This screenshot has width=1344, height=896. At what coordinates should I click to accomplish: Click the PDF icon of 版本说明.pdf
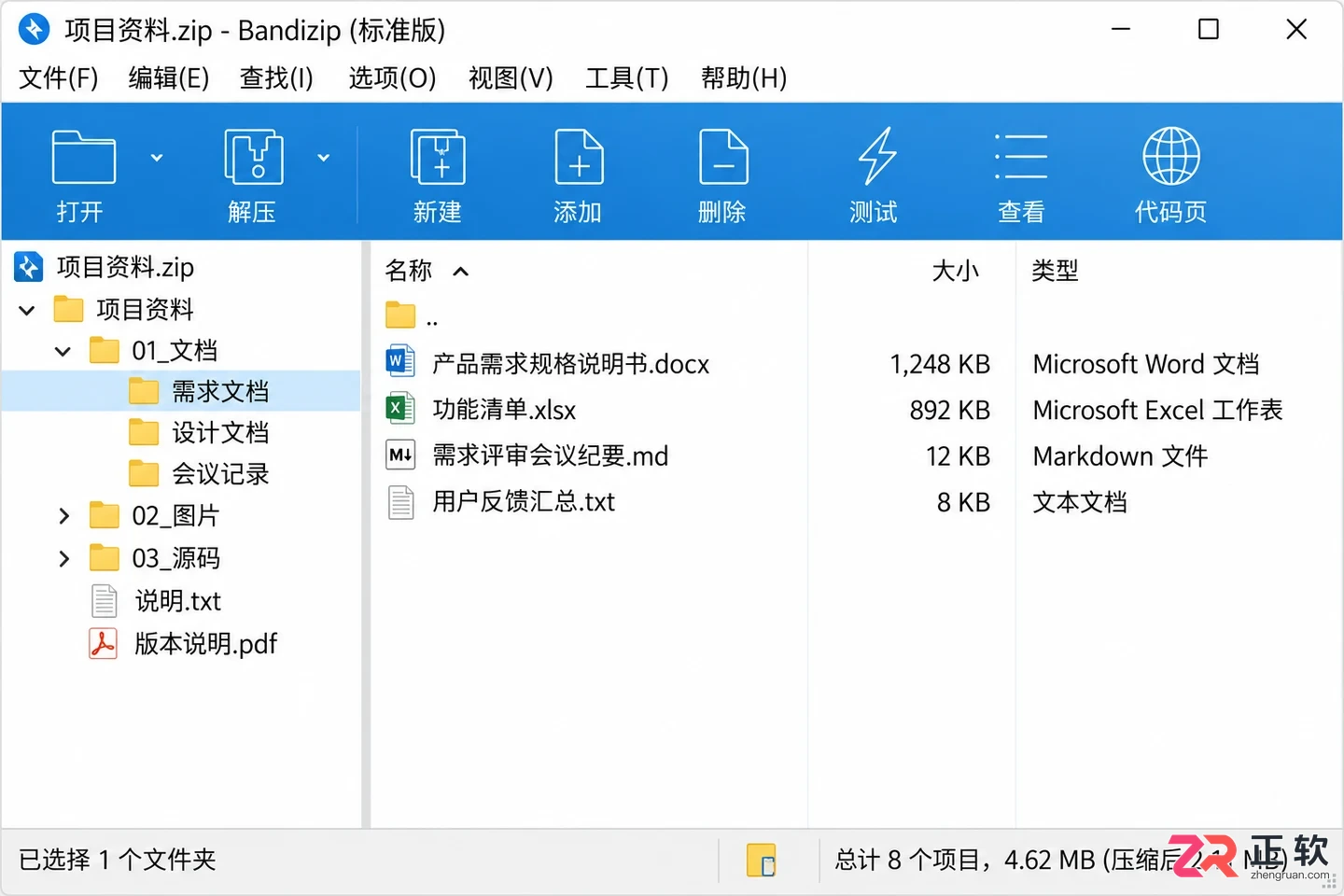point(103,643)
